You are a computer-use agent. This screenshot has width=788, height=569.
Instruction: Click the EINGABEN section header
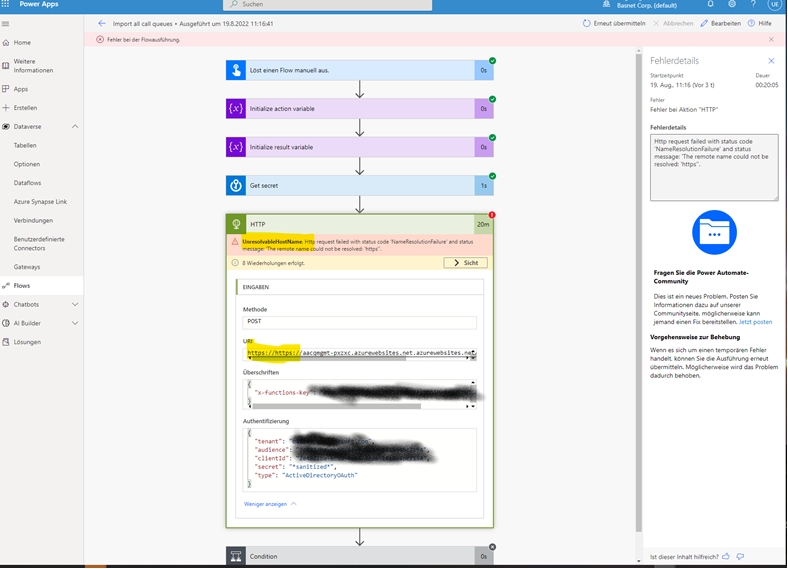(x=359, y=287)
